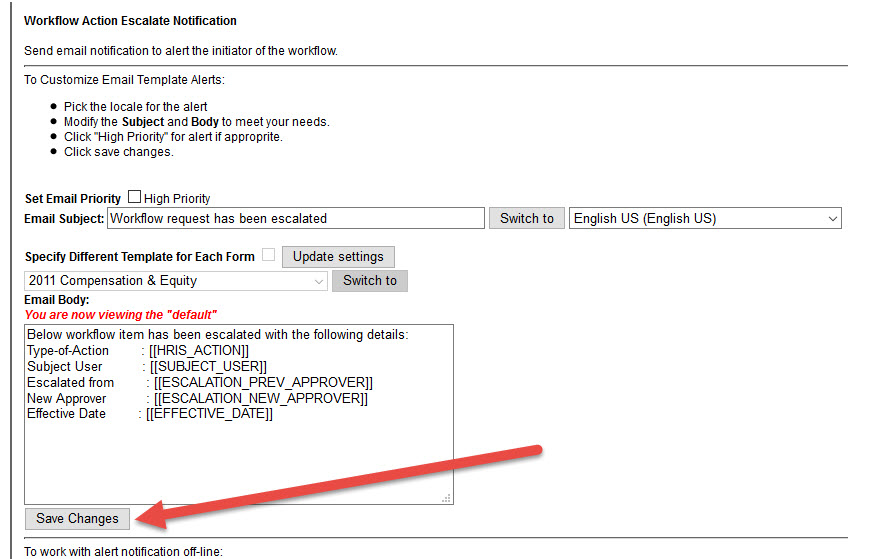The height and width of the screenshot is (559, 893).
Task: Click 'You are now viewing the "default"' text
Action: pos(121,315)
